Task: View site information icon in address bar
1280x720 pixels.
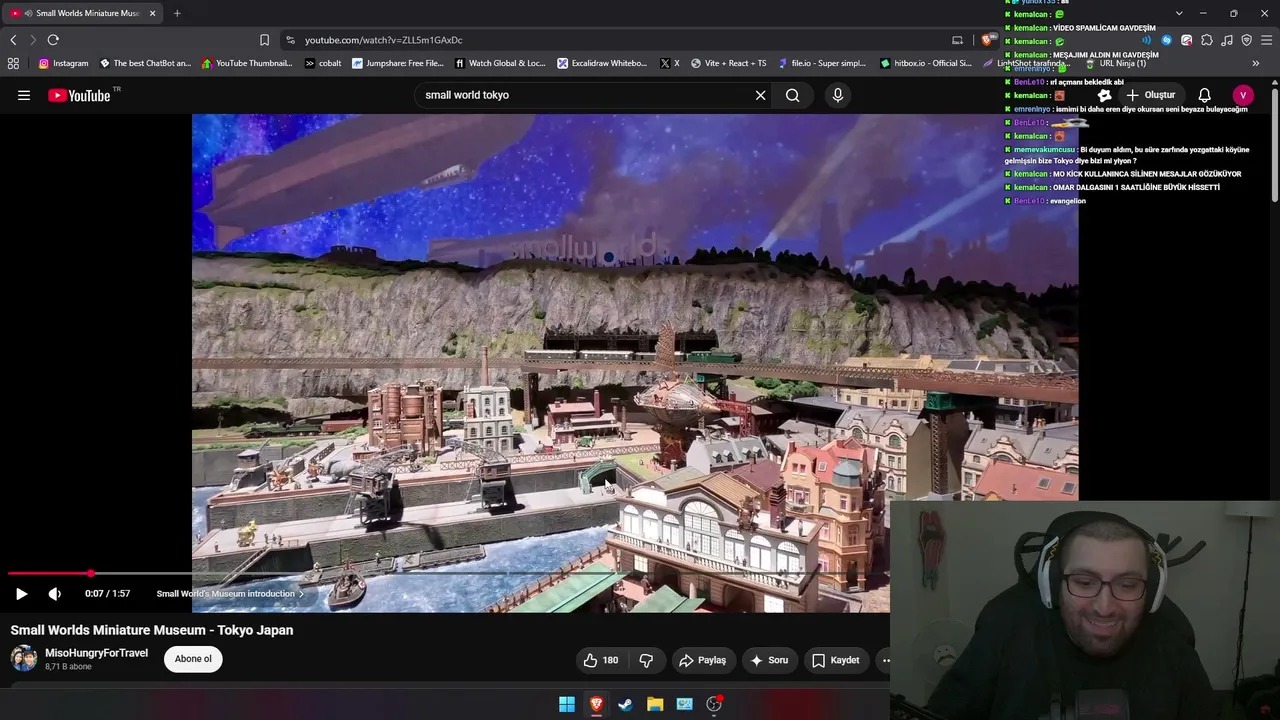Action: click(x=290, y=40)
